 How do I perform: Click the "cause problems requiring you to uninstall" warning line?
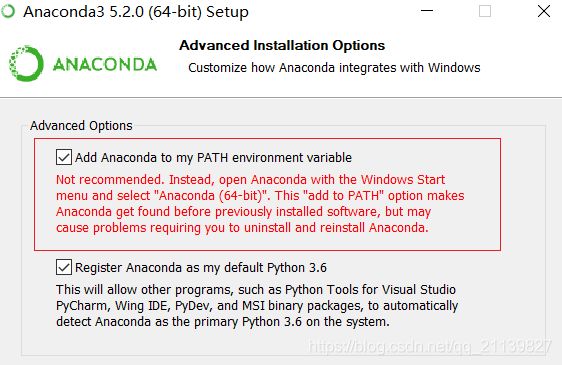[242, 227]
